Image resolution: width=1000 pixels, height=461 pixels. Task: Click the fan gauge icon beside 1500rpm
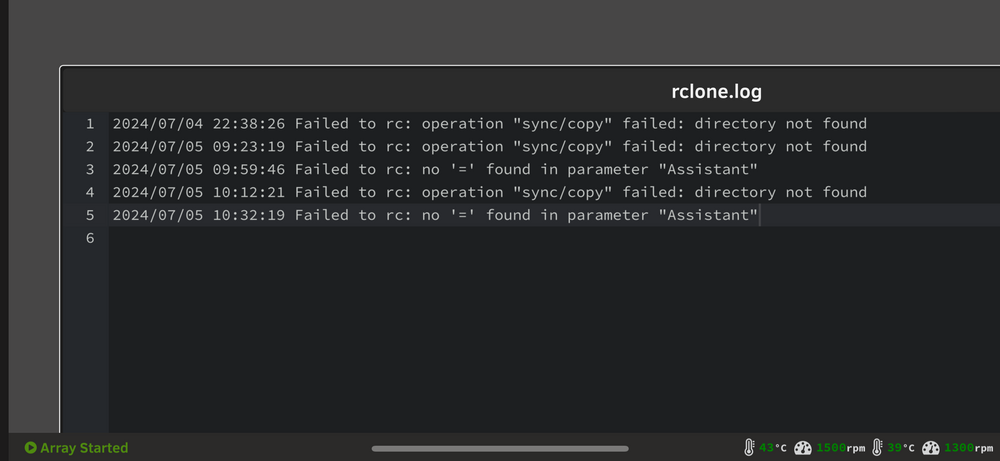click(803, 448)
